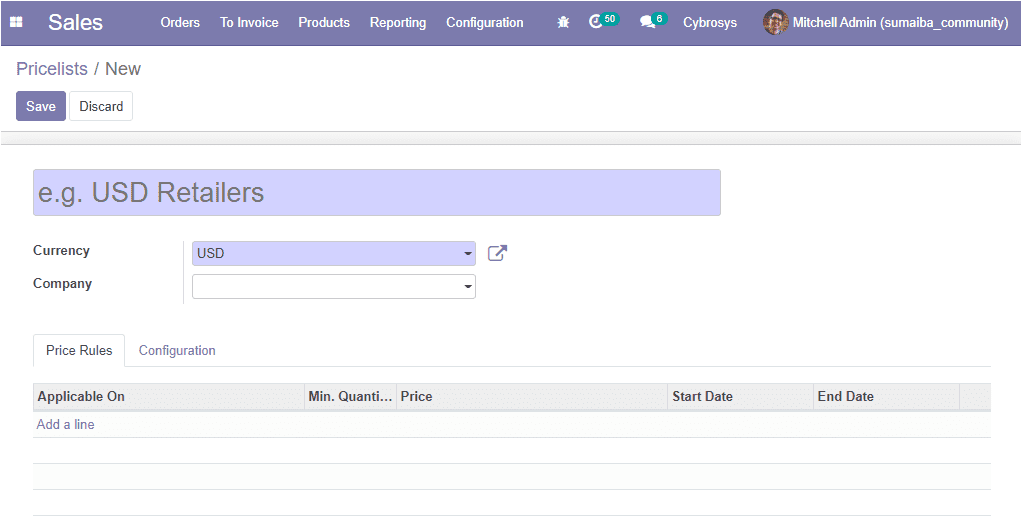Save the new pricelist
This screenshot has height=517, width=1022.
(x=41, y=106)
